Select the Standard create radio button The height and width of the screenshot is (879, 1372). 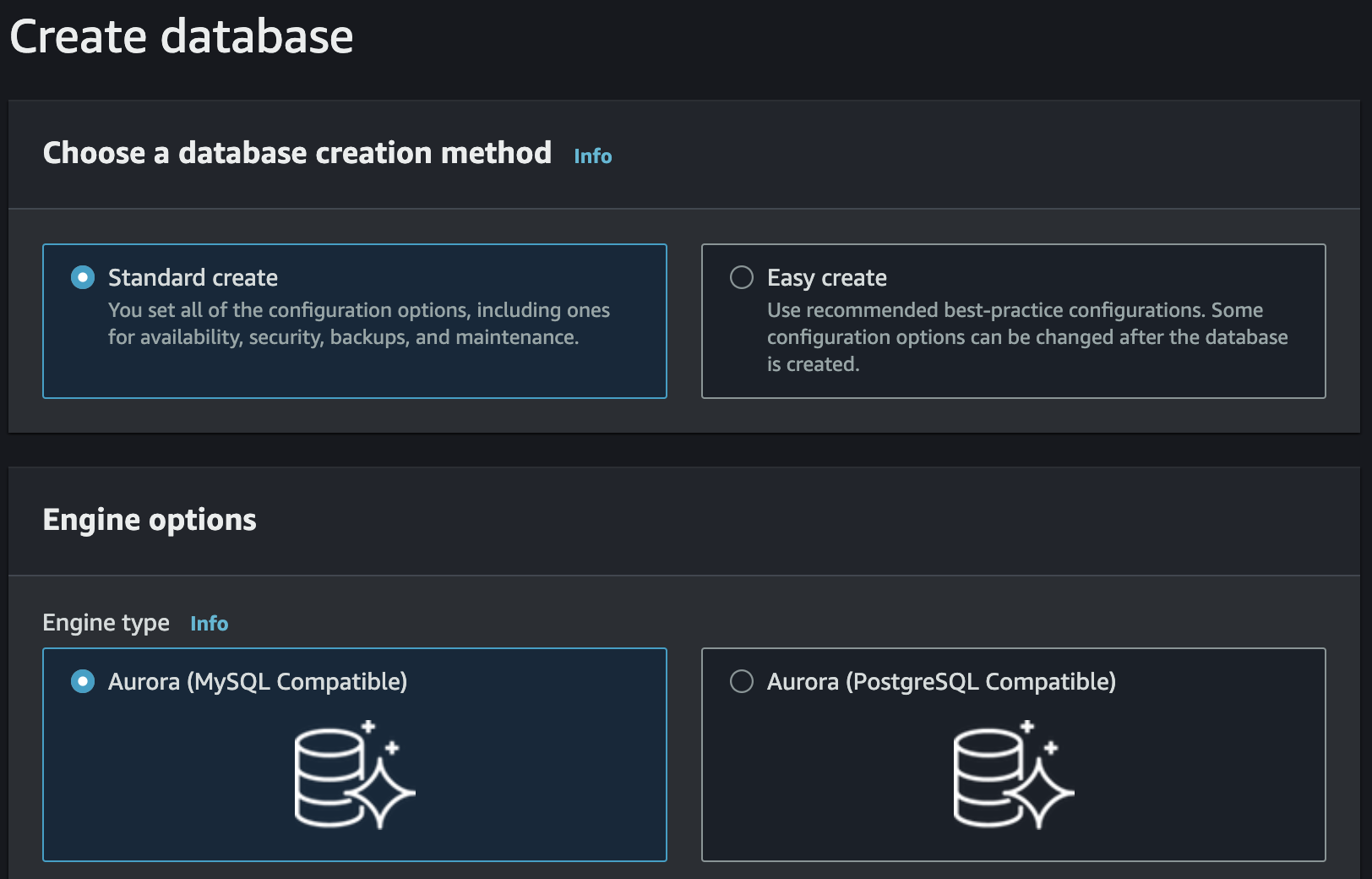(83, 277)
